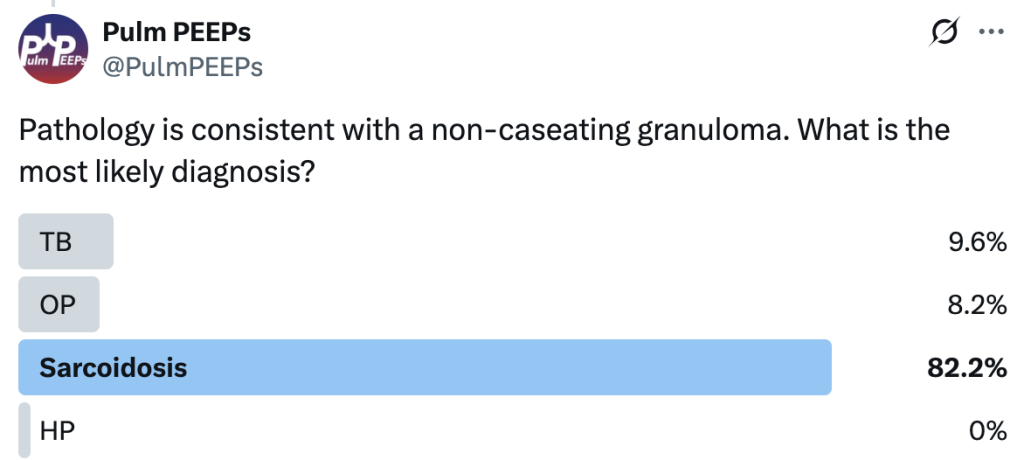This screenshot has width=1024, height=460.
Task: Click the thin gray HP result bar
Action: (x=24, y=430)
